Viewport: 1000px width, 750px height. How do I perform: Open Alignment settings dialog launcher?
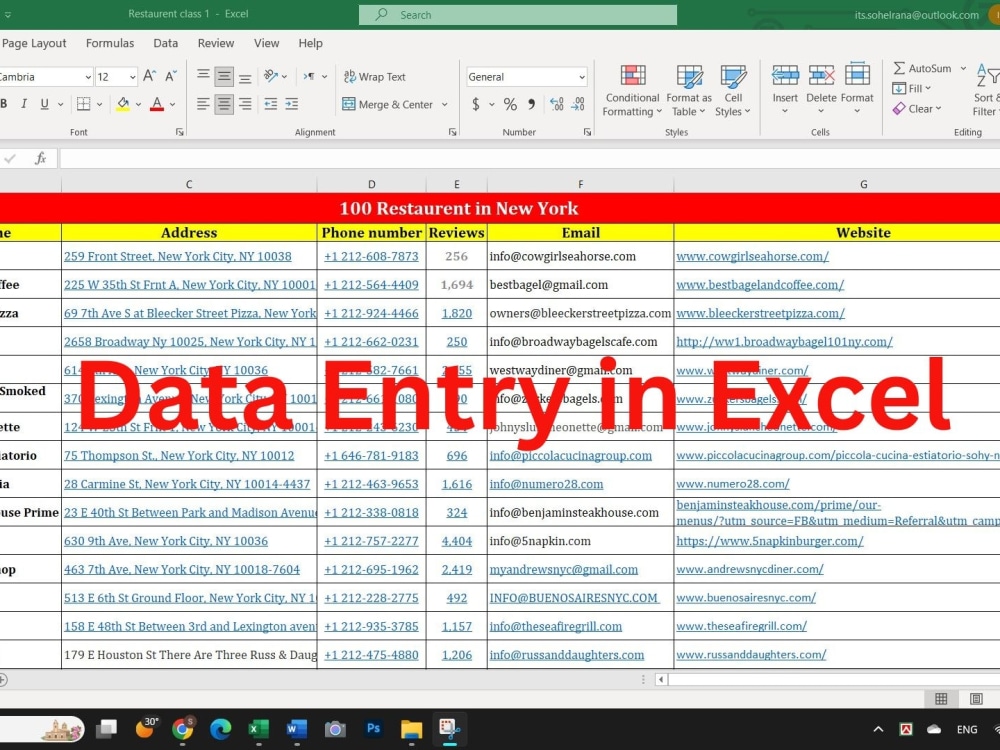[x=452, y=132]
